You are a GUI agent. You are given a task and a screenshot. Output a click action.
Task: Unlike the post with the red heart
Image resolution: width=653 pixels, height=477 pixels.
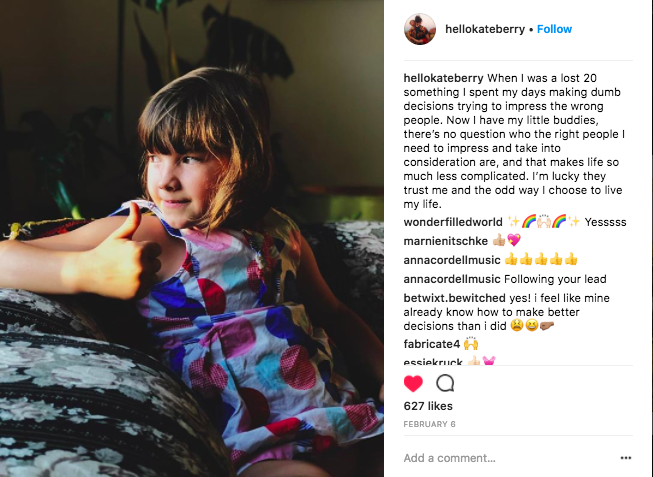point(413,383)
